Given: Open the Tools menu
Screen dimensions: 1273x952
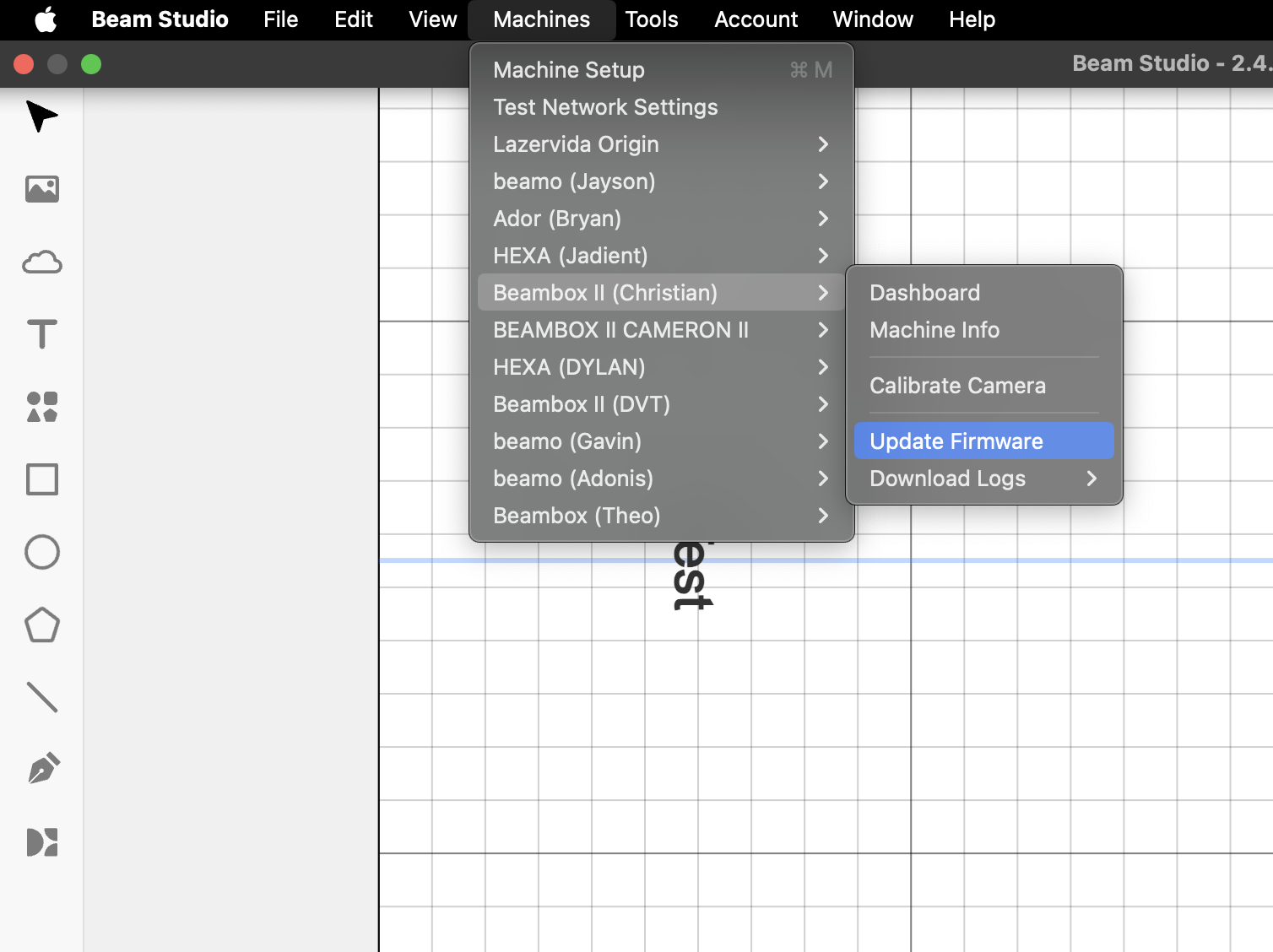Looking at the screenshot, I should (x=652, y=19).
